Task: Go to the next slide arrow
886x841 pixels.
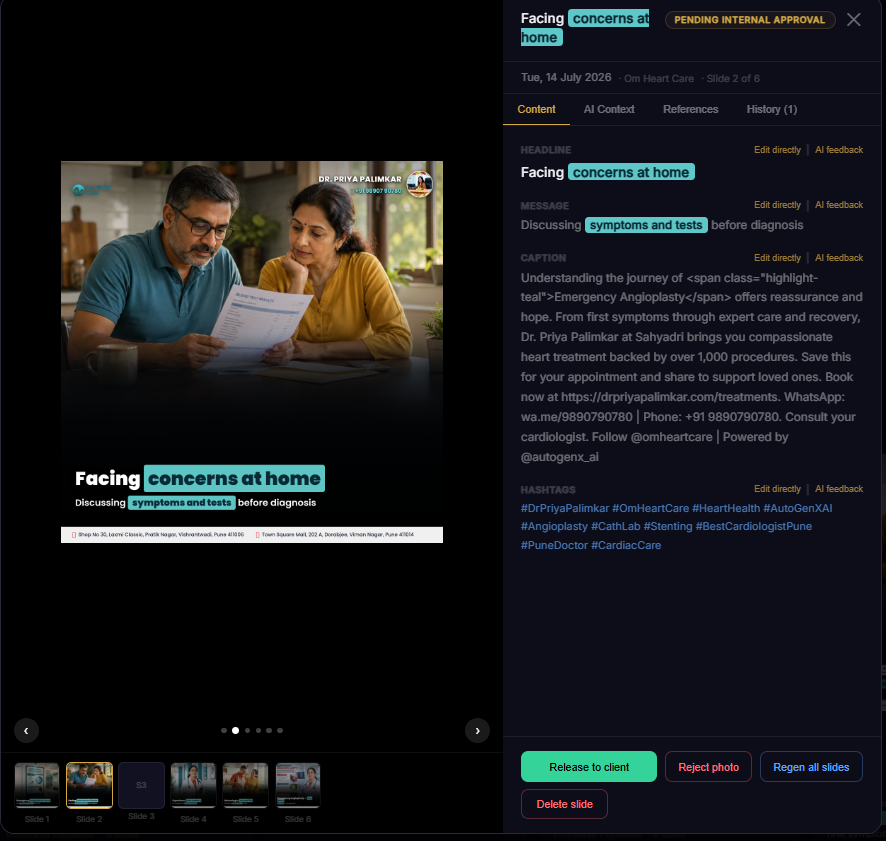Action: [477, 730]
